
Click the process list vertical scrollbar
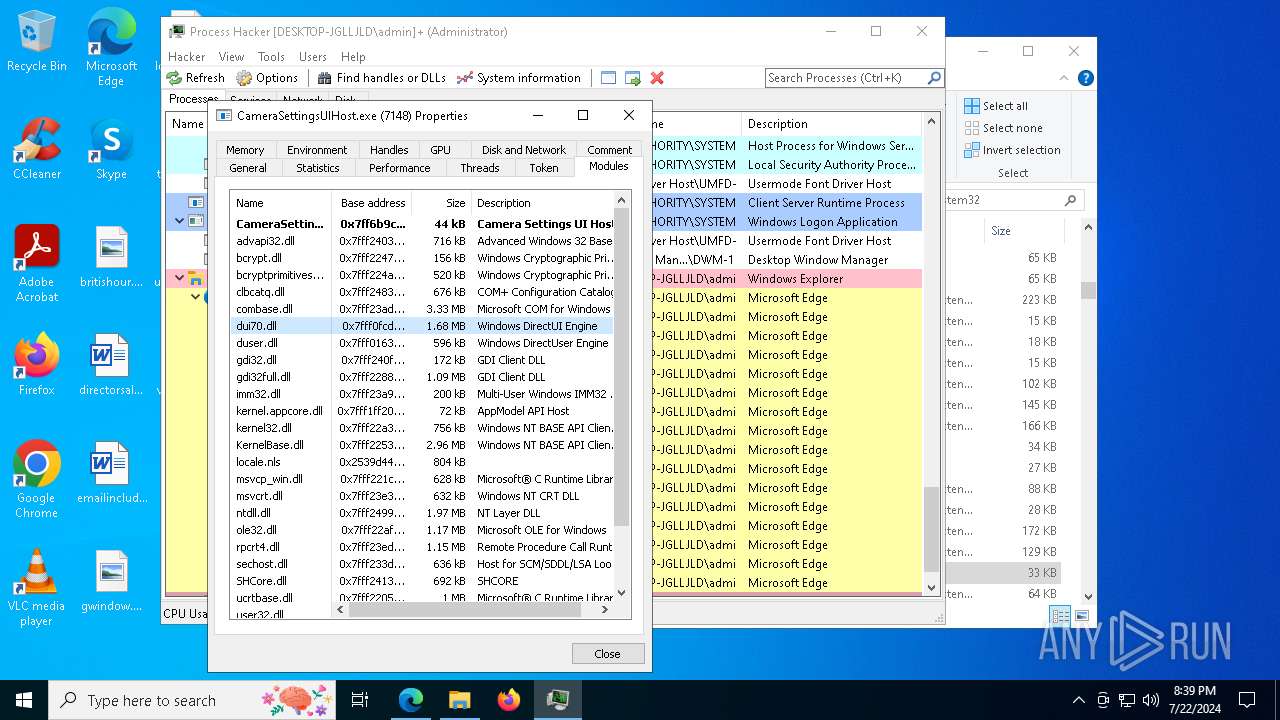931,530
